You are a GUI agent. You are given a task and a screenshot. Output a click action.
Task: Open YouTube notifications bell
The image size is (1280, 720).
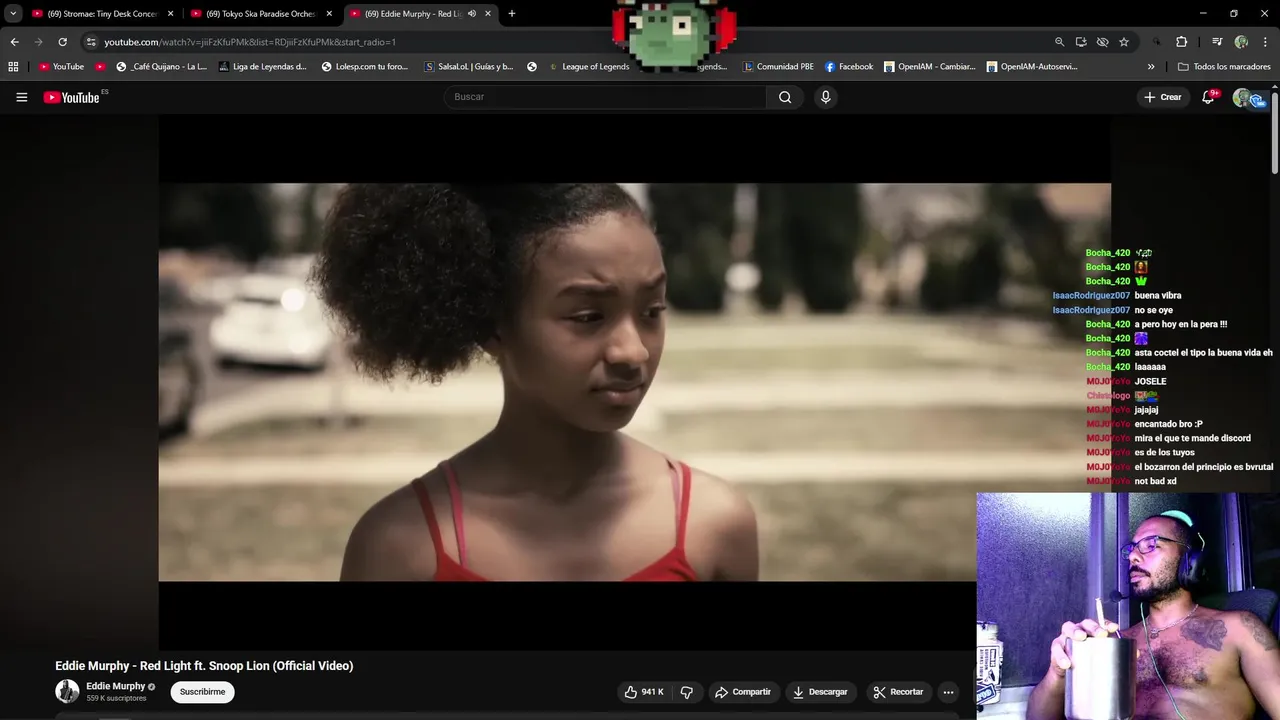tap(1208, 97)
